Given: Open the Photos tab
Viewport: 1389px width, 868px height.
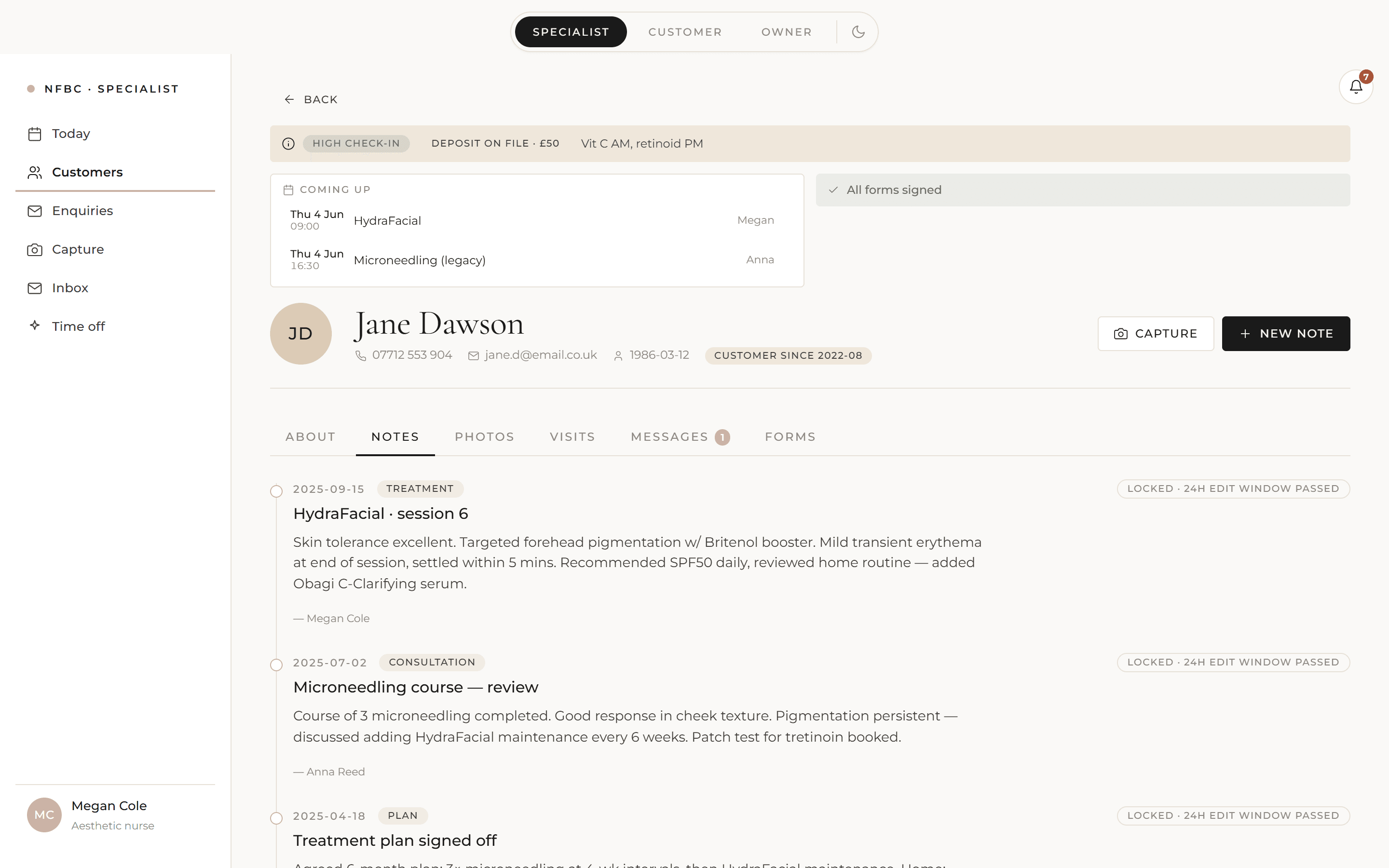Looking at the screenshot, I should (484, 437).
